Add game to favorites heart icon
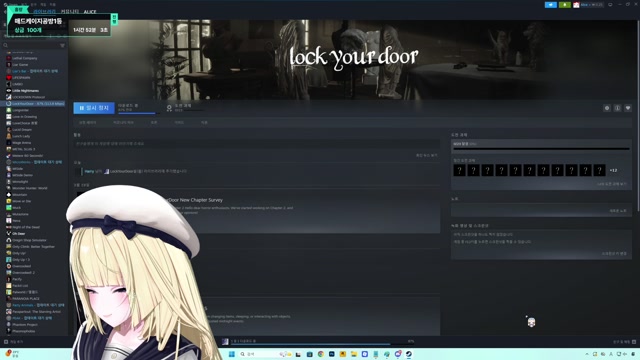This screenshot has height=360, width=640. point(628,108)
